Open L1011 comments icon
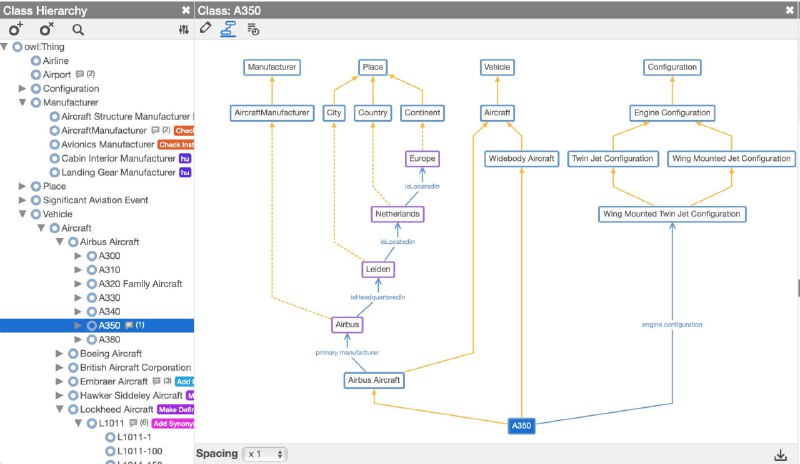Screen dimensions: 800x464 [x=133, y=423]
